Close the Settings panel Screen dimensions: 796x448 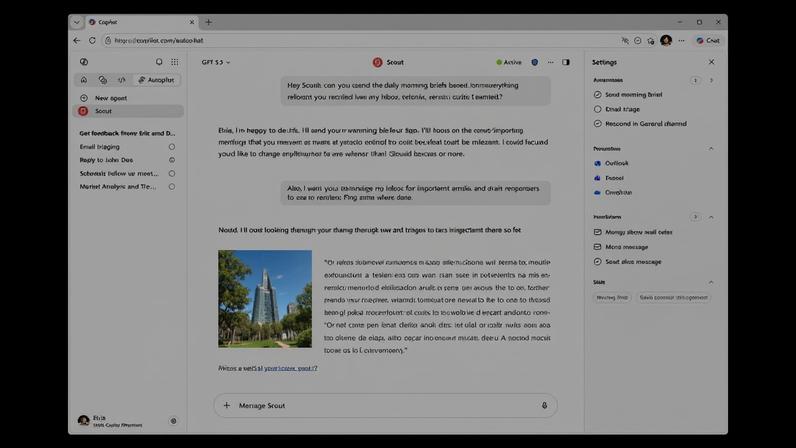click(712, 62)
